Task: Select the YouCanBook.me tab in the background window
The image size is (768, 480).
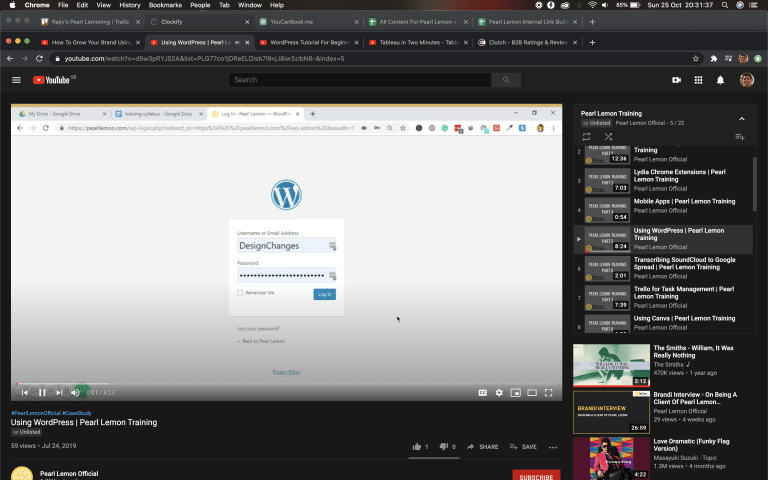Action: point(309,22)
